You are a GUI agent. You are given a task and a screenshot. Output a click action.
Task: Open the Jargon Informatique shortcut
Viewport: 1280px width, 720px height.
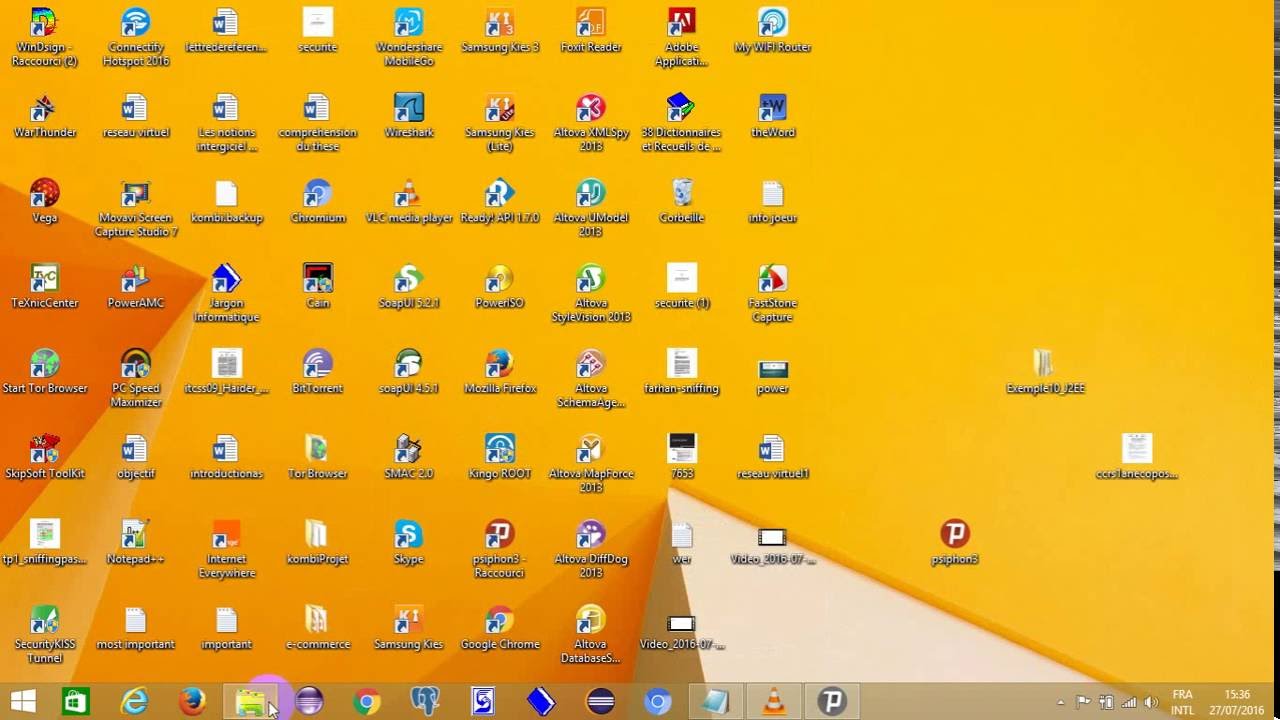coord(226,293)
